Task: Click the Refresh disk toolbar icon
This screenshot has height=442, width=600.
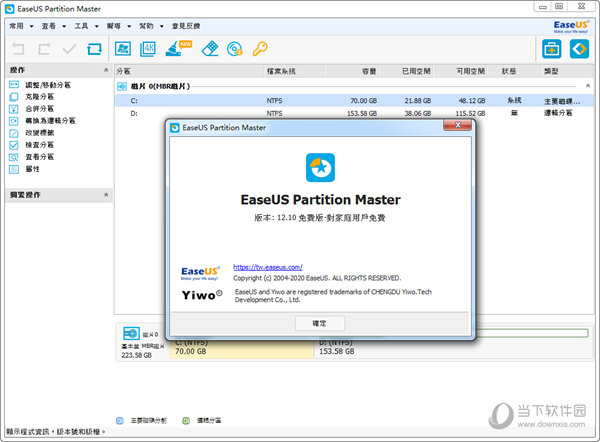Action: [x=94, y=49]
